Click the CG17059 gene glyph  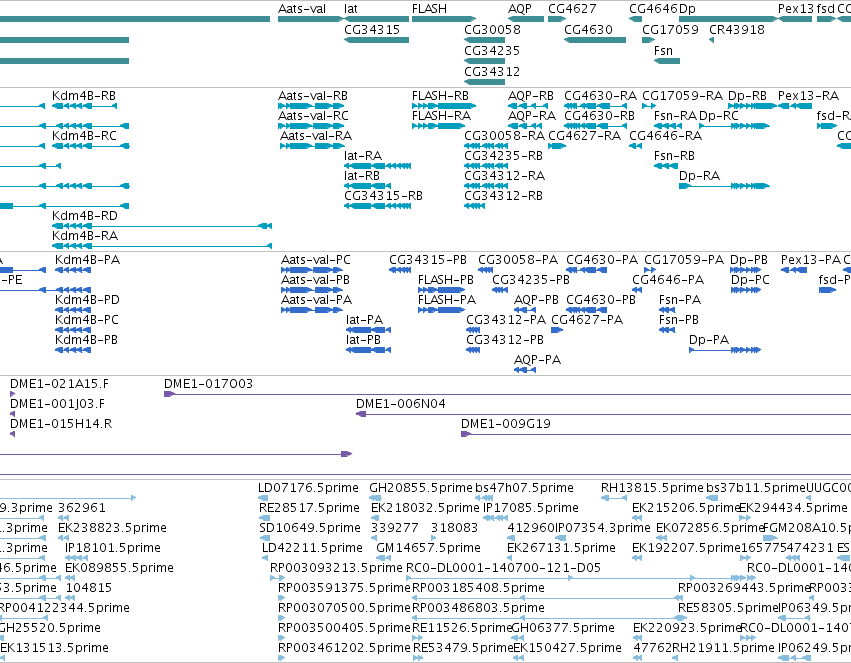point(648,40)
